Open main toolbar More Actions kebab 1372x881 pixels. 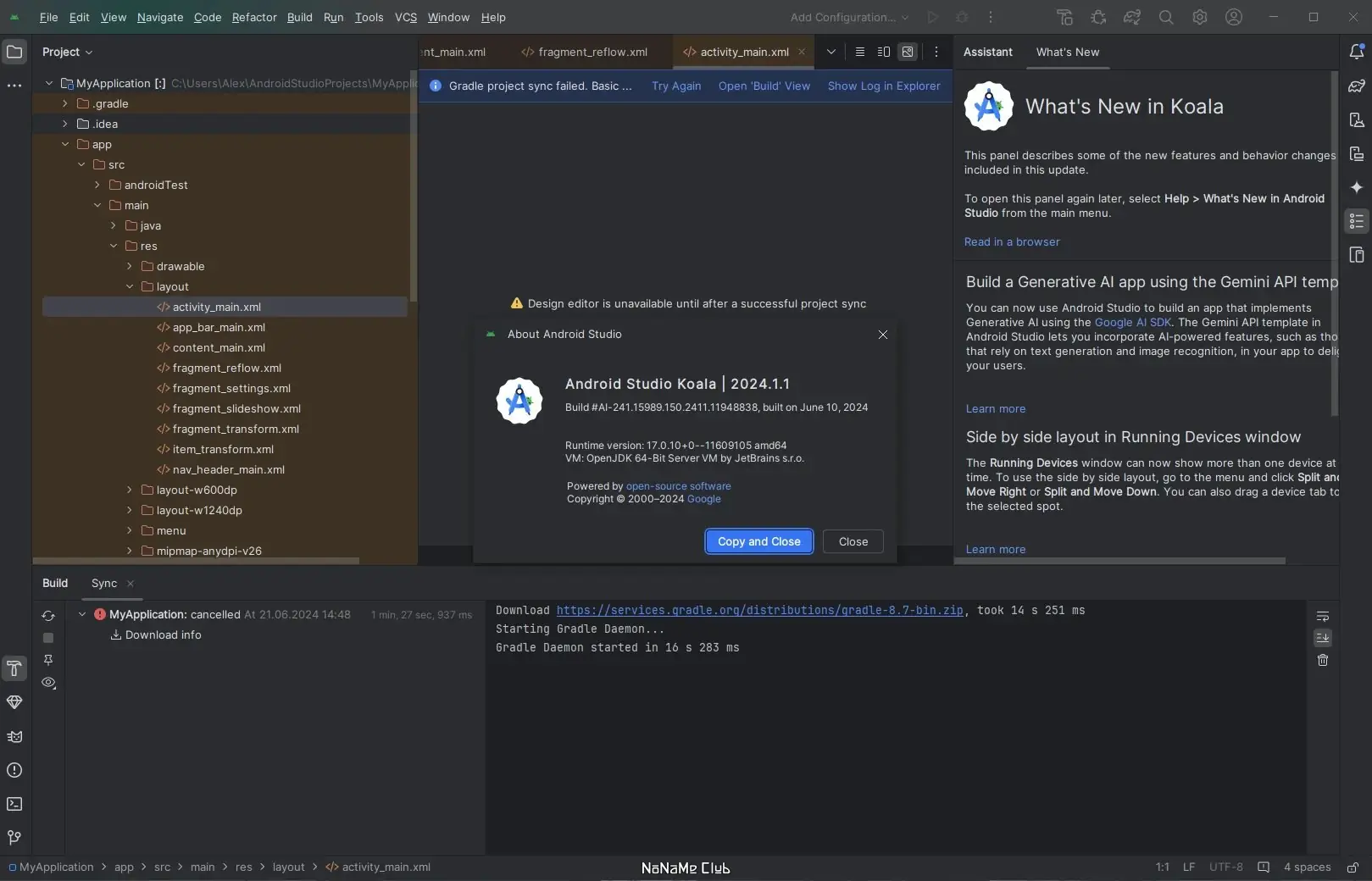pos(990,17)
